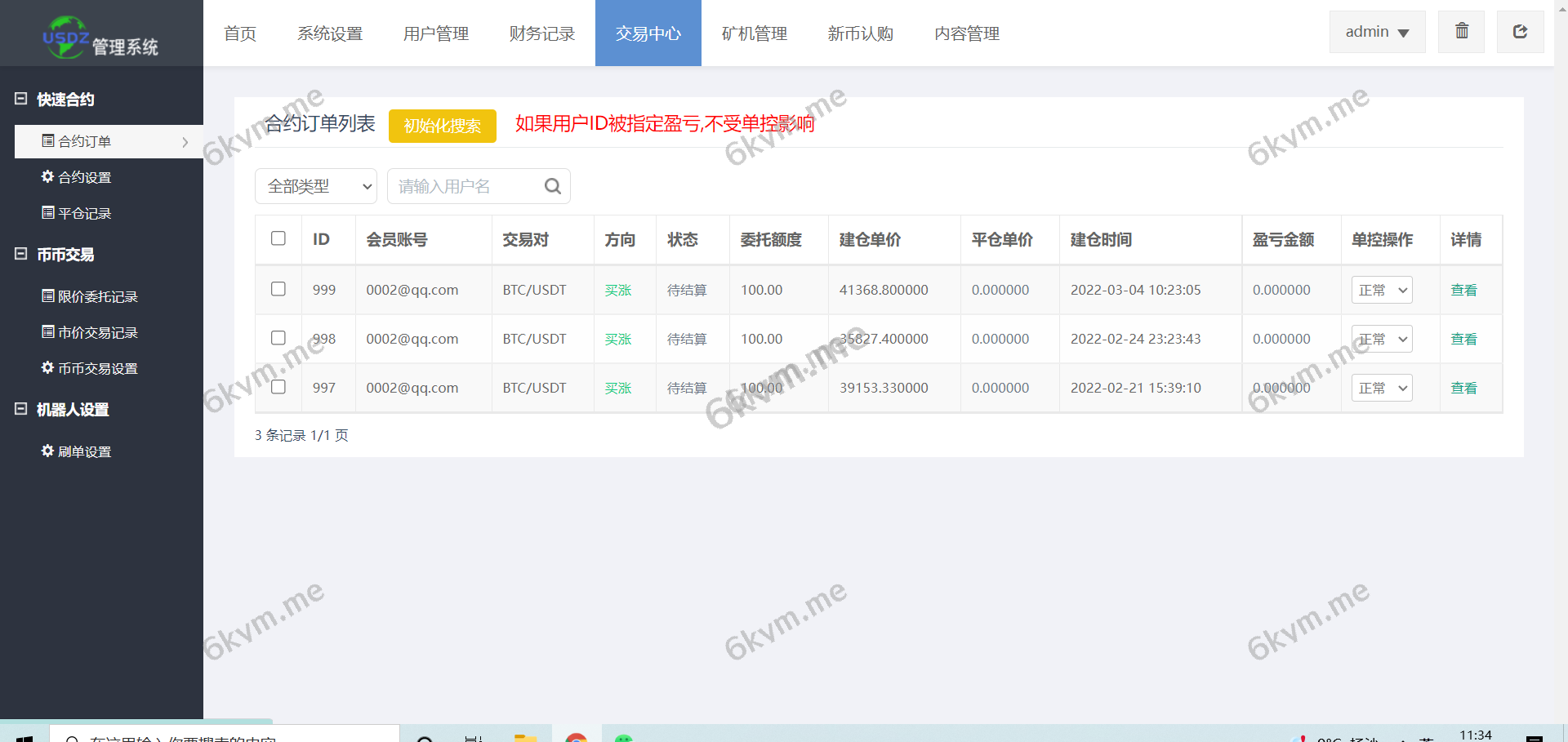Open 合约设置 via its gear icon

(47, 177)
